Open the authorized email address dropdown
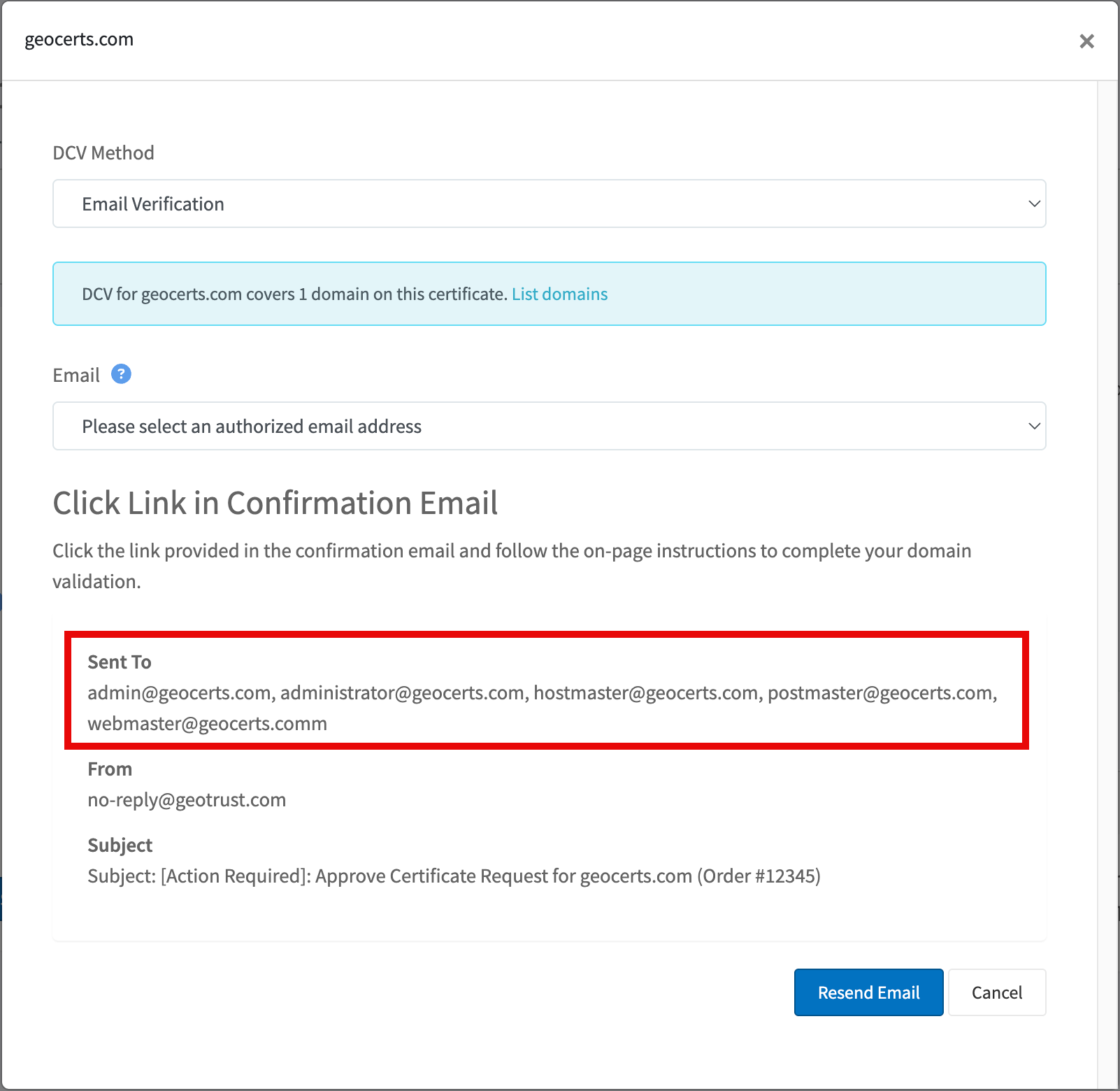This screenshot has height=1091, width=1120. (550, 426)
